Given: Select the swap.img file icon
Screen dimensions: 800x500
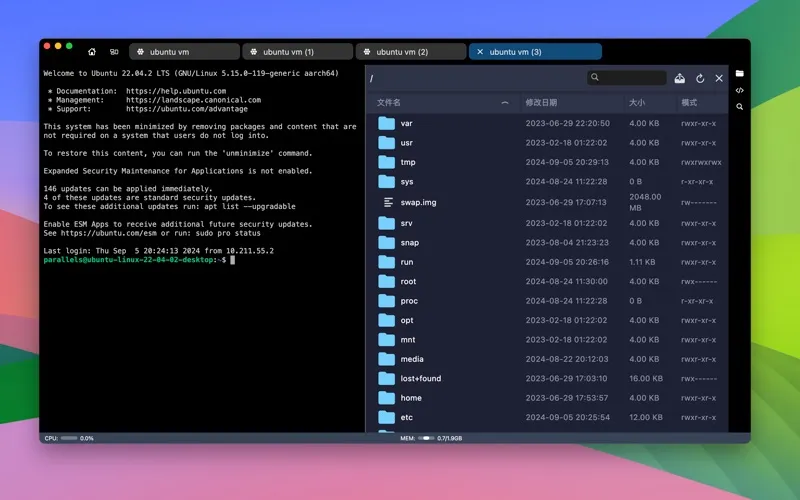Looking at the screenshot, I should pyautogui.click(x=388, y=203).
